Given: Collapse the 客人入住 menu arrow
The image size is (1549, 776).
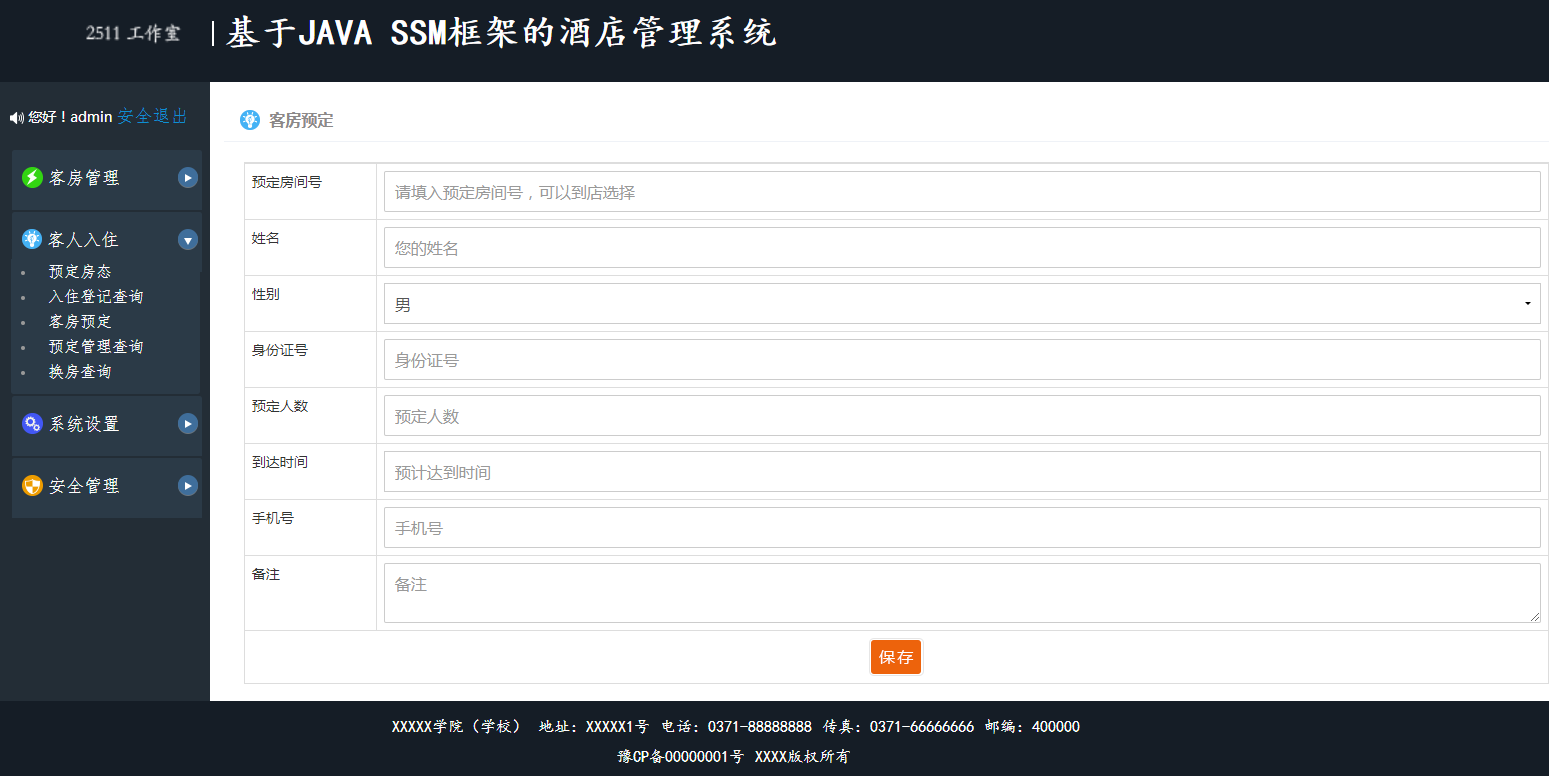Looking at the screenshot, I should pyautogui.click(x=188, y=240).
